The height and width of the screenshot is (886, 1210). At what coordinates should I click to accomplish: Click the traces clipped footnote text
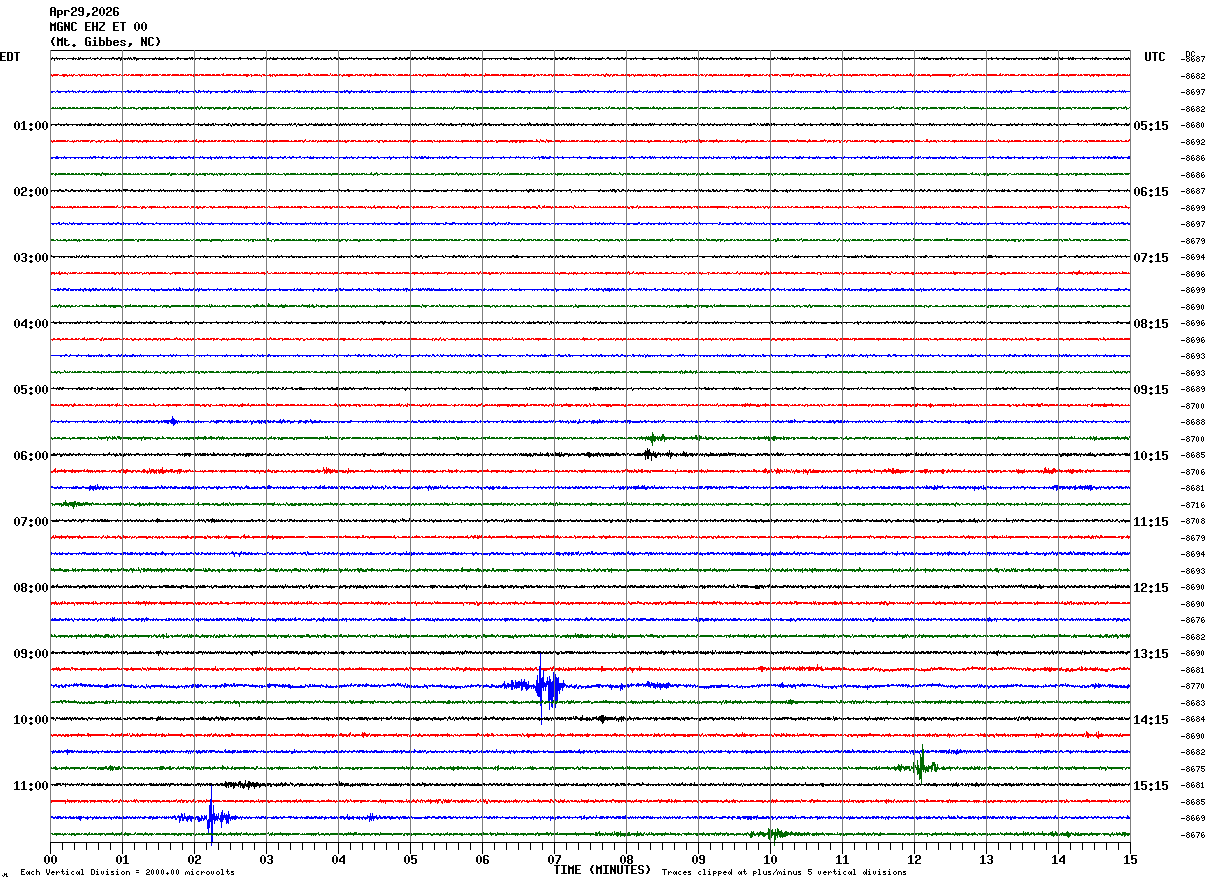(x=784, y=873)
